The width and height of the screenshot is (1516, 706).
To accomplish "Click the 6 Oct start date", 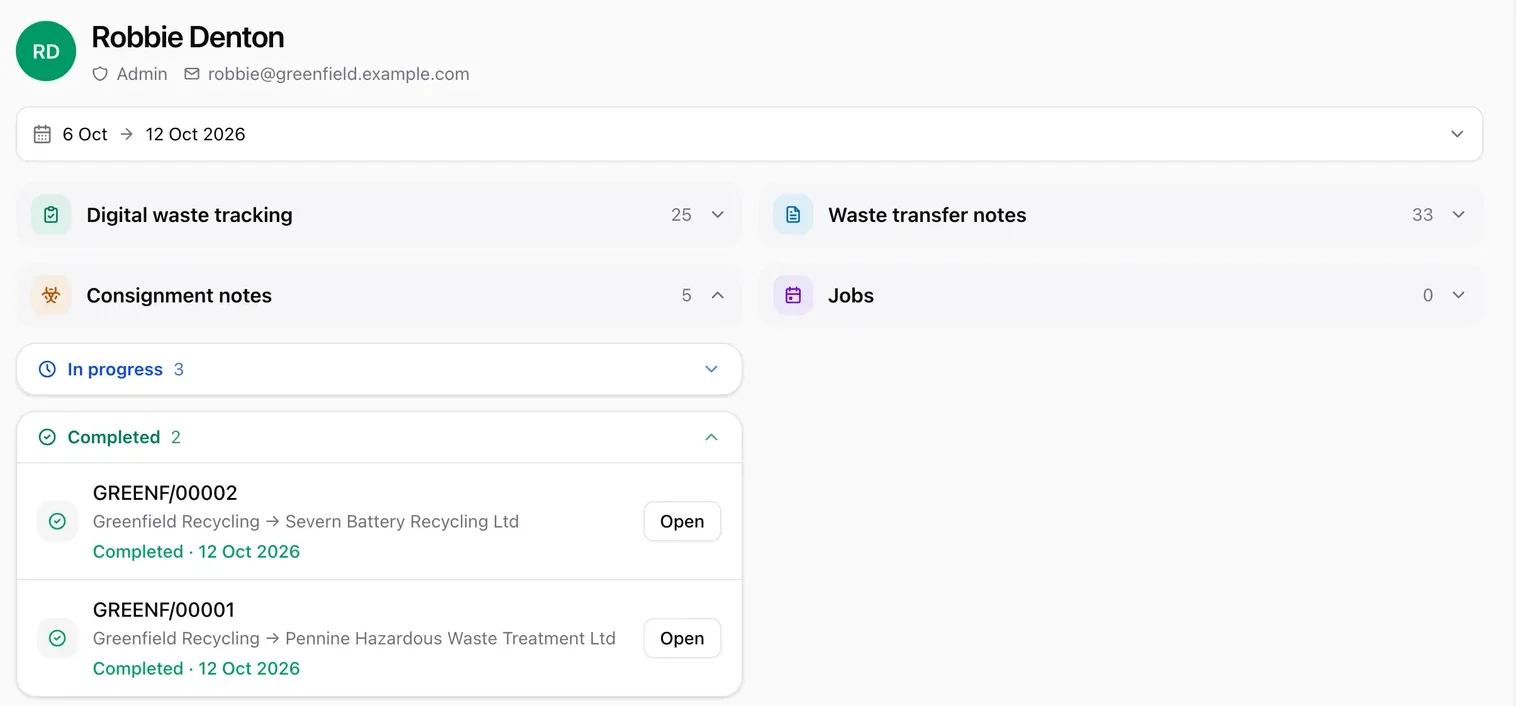I will (85, 134).
